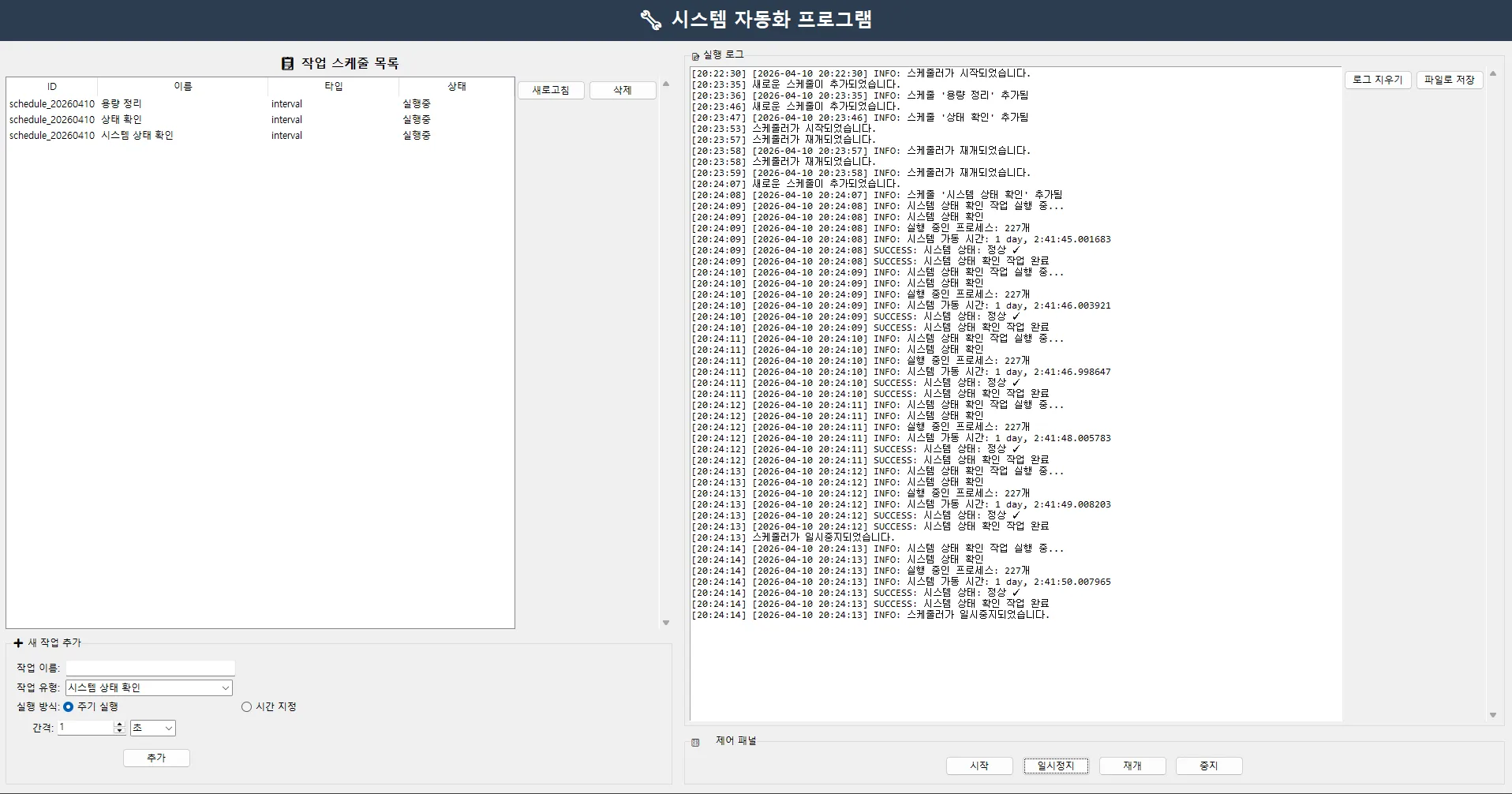Sort by the 이름 column header
This screenshot has width=1512, height=794.
point(183,87)
